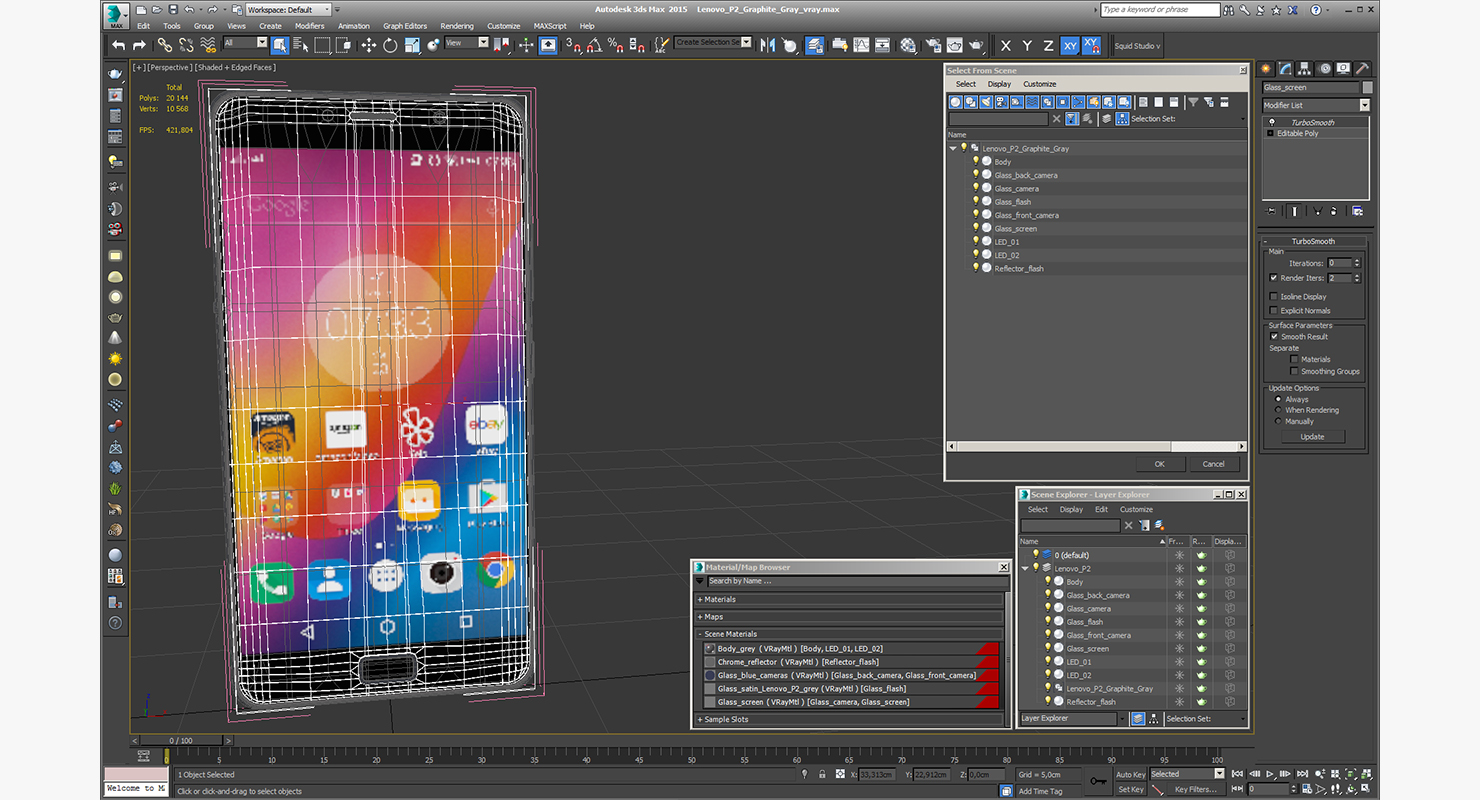The height and width of the screenshot is (800, 1480).
Task: Open the Material Editor from toolbar
Action: tap(908, 45)
